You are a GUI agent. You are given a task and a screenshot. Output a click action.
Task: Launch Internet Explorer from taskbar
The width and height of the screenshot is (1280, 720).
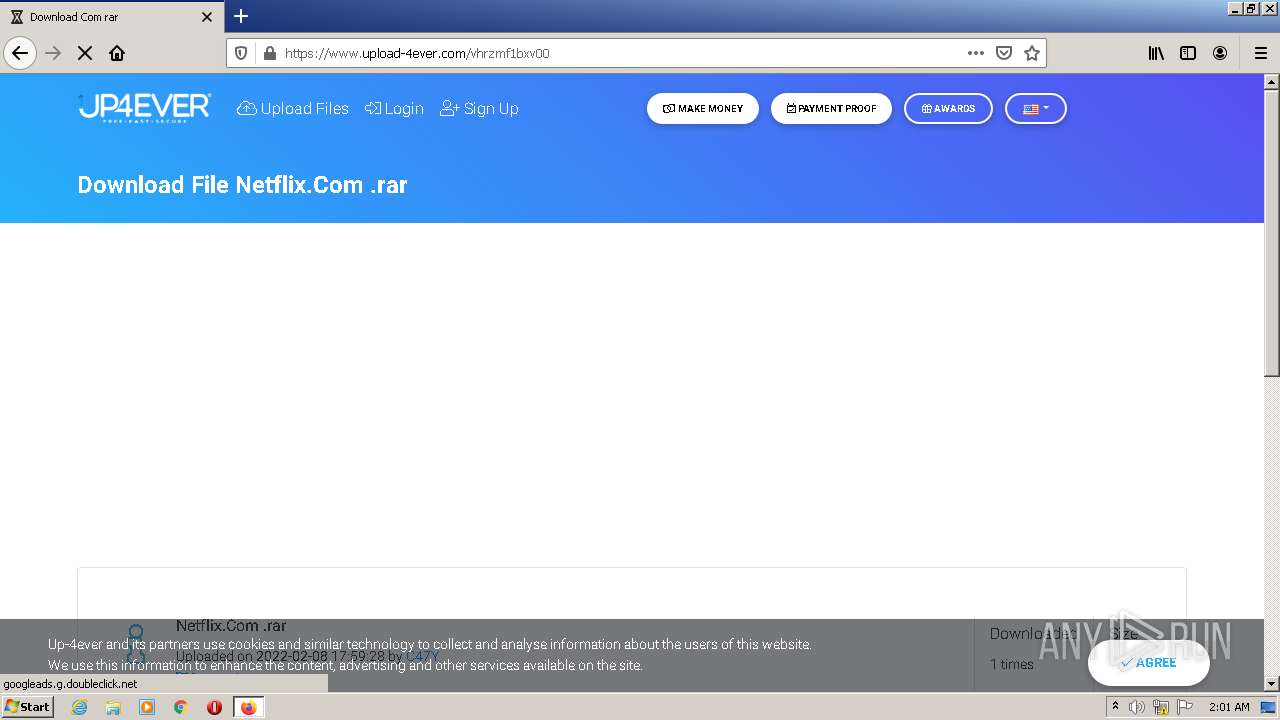[79, 707]
